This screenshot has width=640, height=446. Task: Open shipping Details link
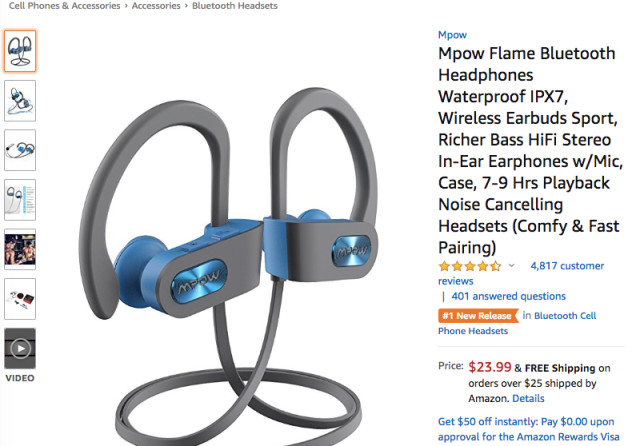pos(528,399)
